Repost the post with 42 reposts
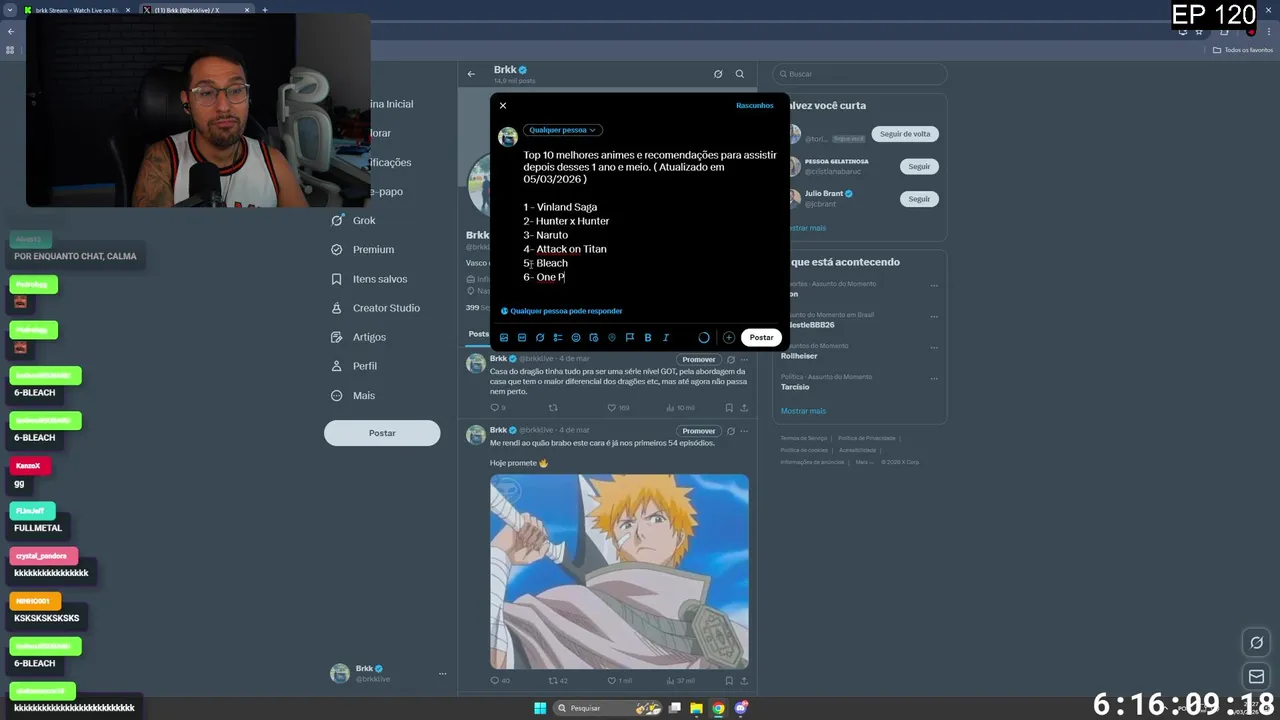The height and width of the screenshot is (720, 1280). point(558,681)
